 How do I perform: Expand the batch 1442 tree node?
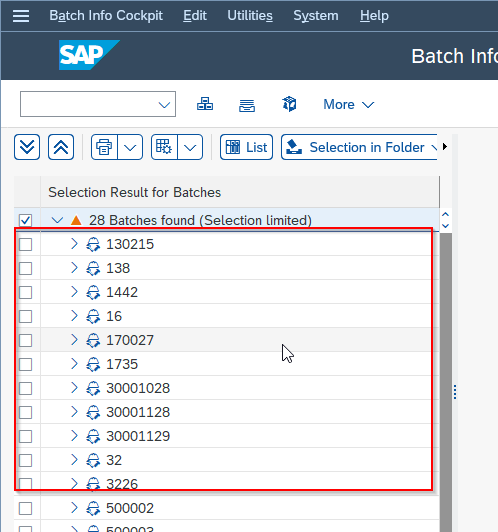click(x=74, y=292)
